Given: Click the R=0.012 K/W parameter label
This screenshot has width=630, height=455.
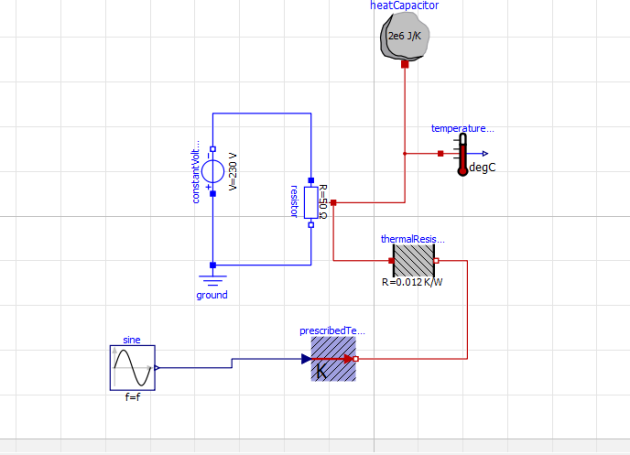Looking at the screenshot, I should click(x=413, y=282).
